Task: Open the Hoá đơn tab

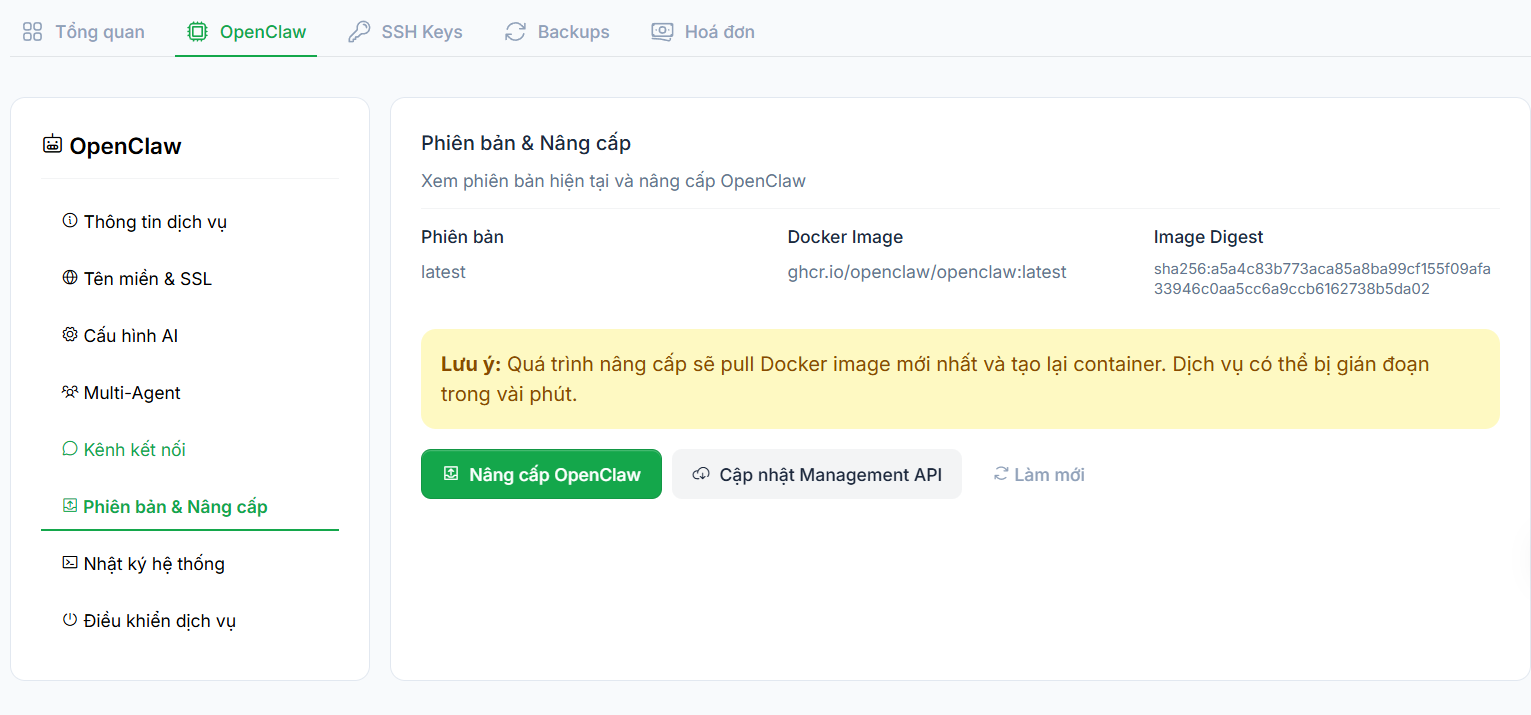Action: click(719, 32)
